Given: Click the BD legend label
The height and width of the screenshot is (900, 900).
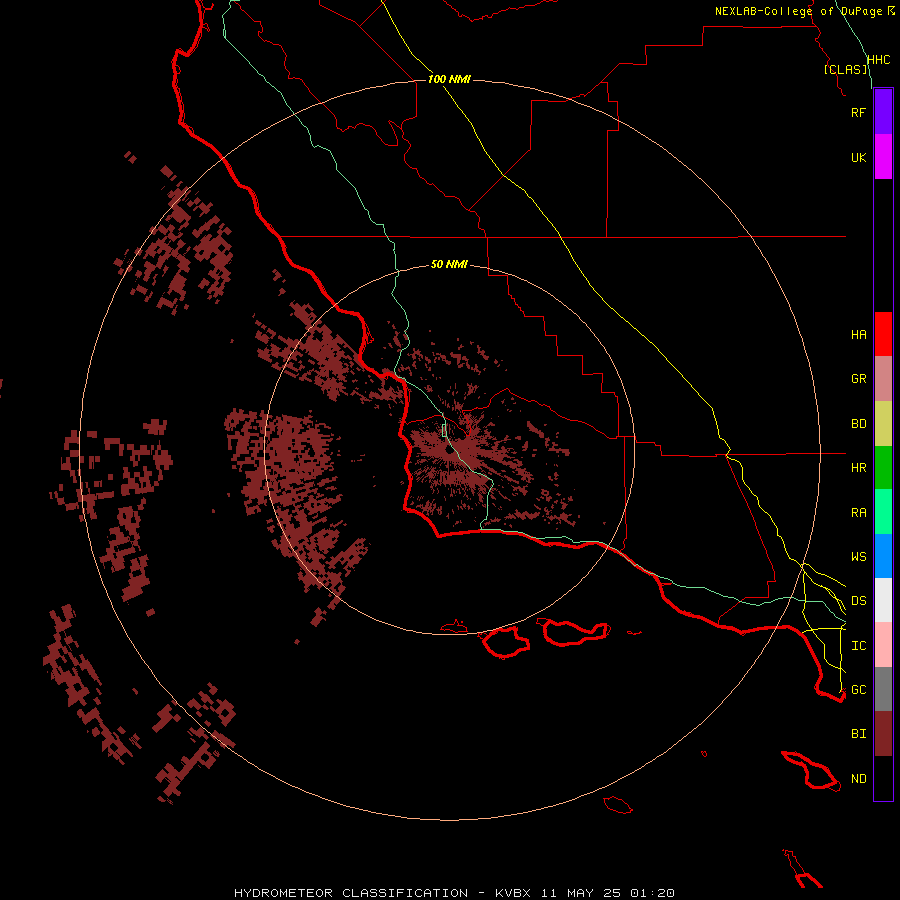Looking at the screenshot, I should click(x=858, y=424).
